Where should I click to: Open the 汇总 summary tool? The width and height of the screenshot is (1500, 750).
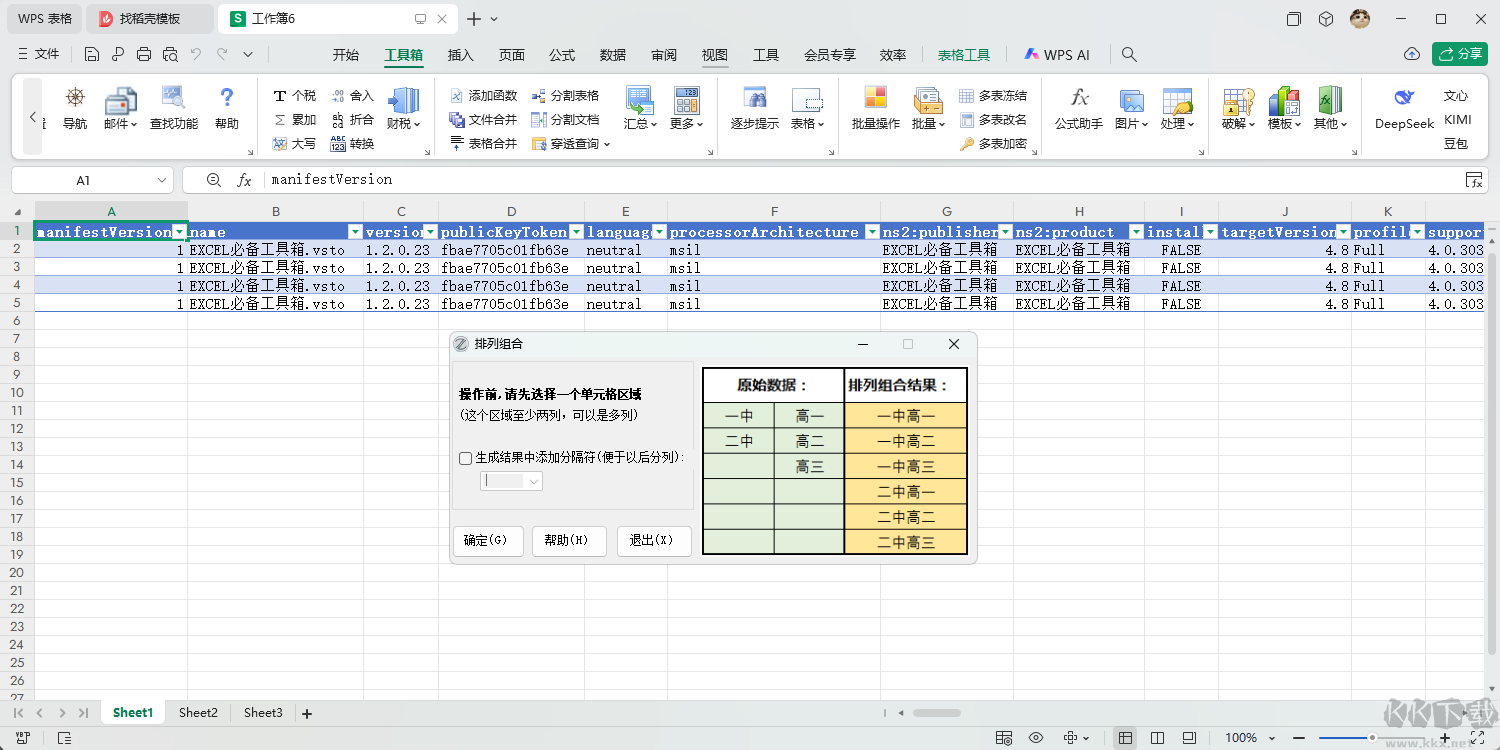tap(640, 108)
